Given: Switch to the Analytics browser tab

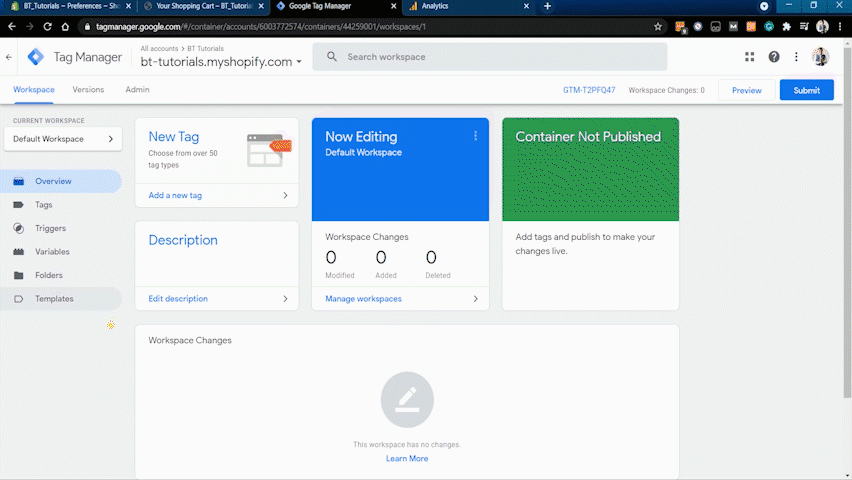Looking at the screenshot, I should pyautogui.click(x=468, y=6).
